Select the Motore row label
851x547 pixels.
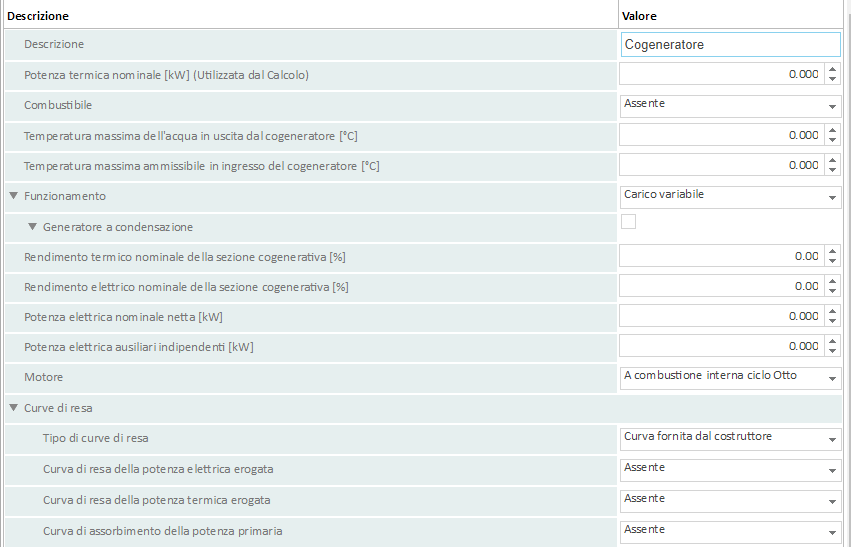point(43,377)
